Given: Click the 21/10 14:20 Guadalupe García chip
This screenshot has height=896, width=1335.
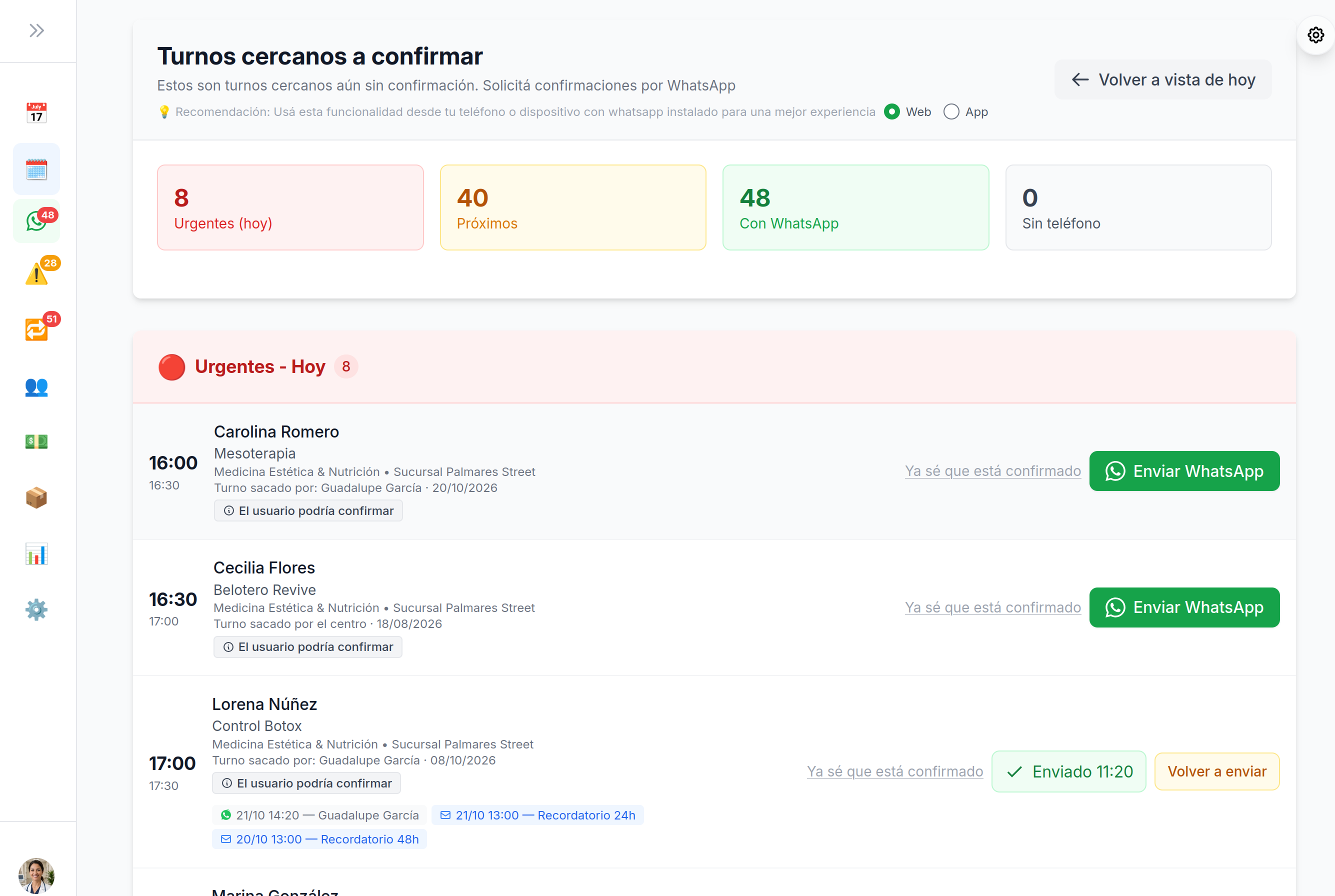Looking at the screenshot, I should tap(319, 815).
